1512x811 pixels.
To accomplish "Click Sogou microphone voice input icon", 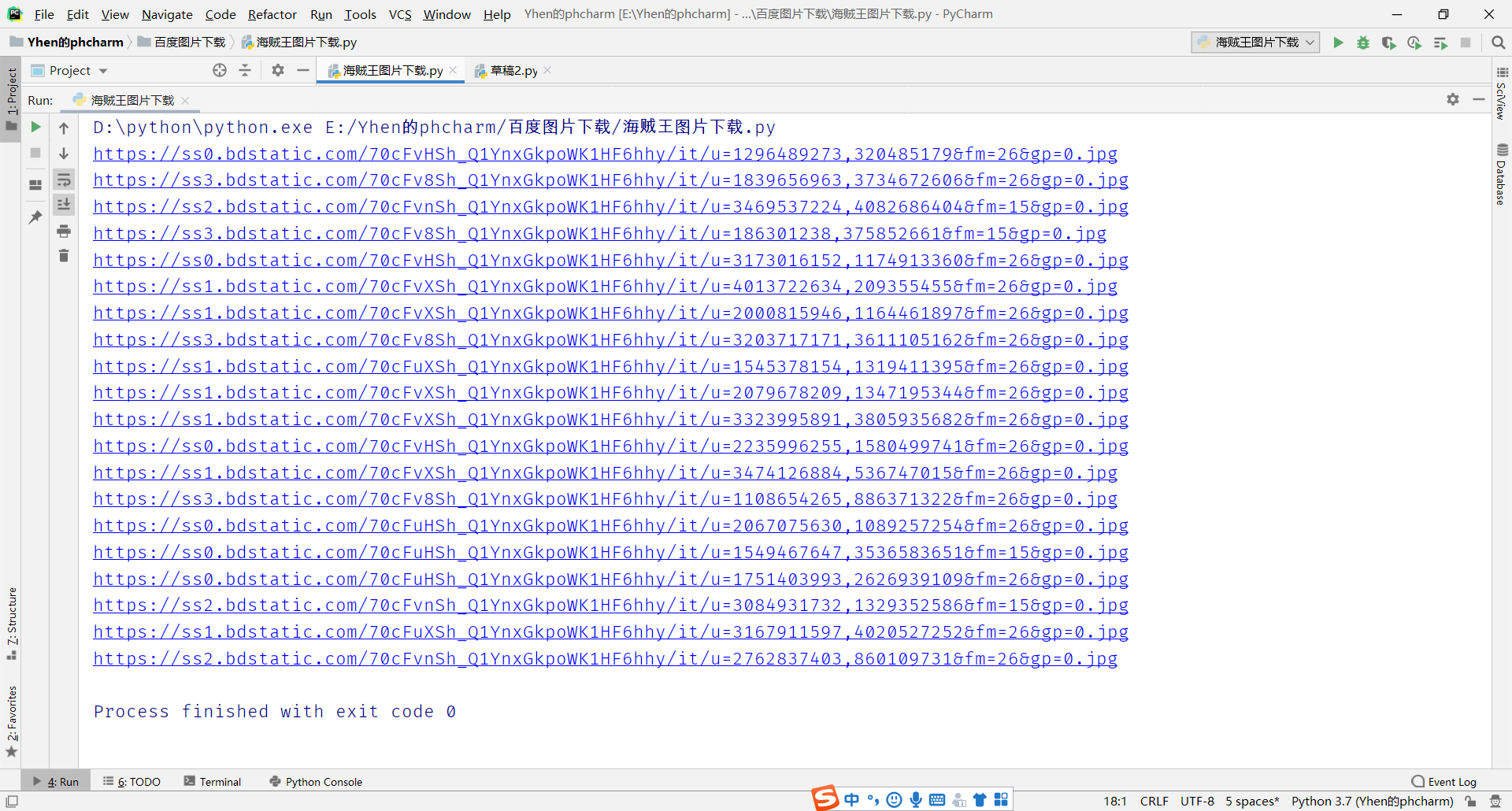I will pyautogui.click(x=916, y=800).
